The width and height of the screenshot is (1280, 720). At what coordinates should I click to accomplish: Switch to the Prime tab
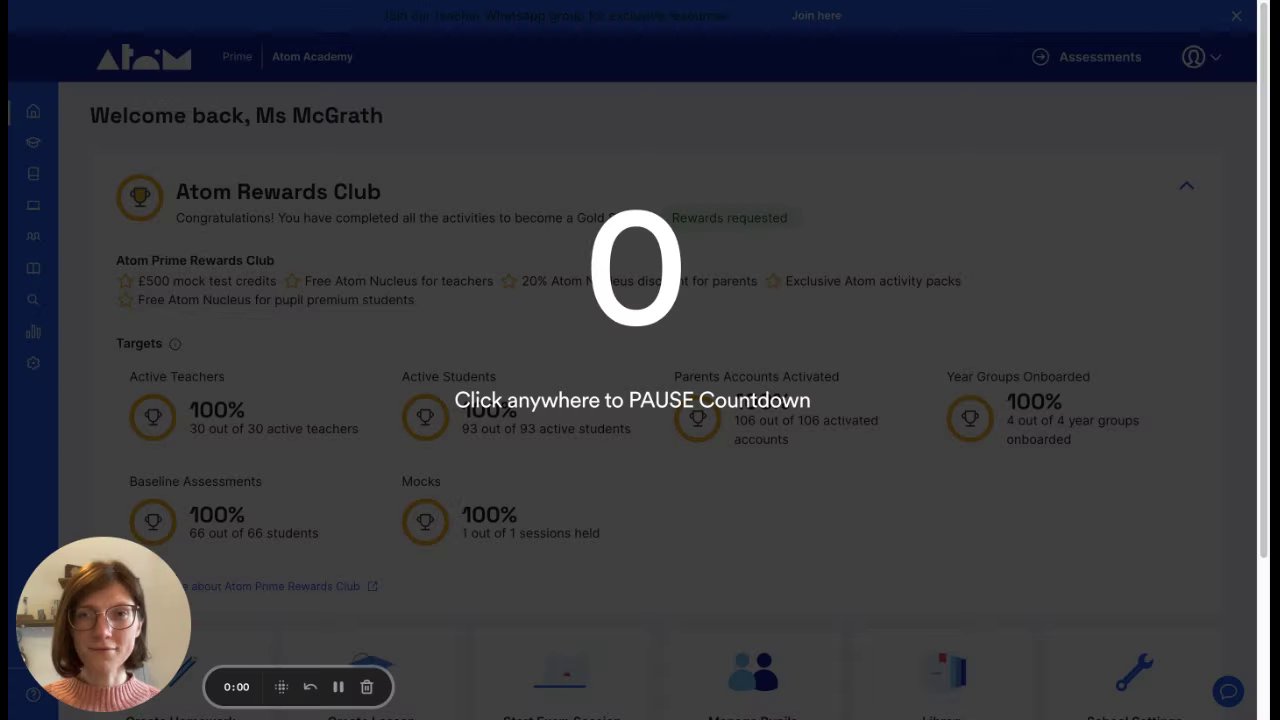[237, 57]
